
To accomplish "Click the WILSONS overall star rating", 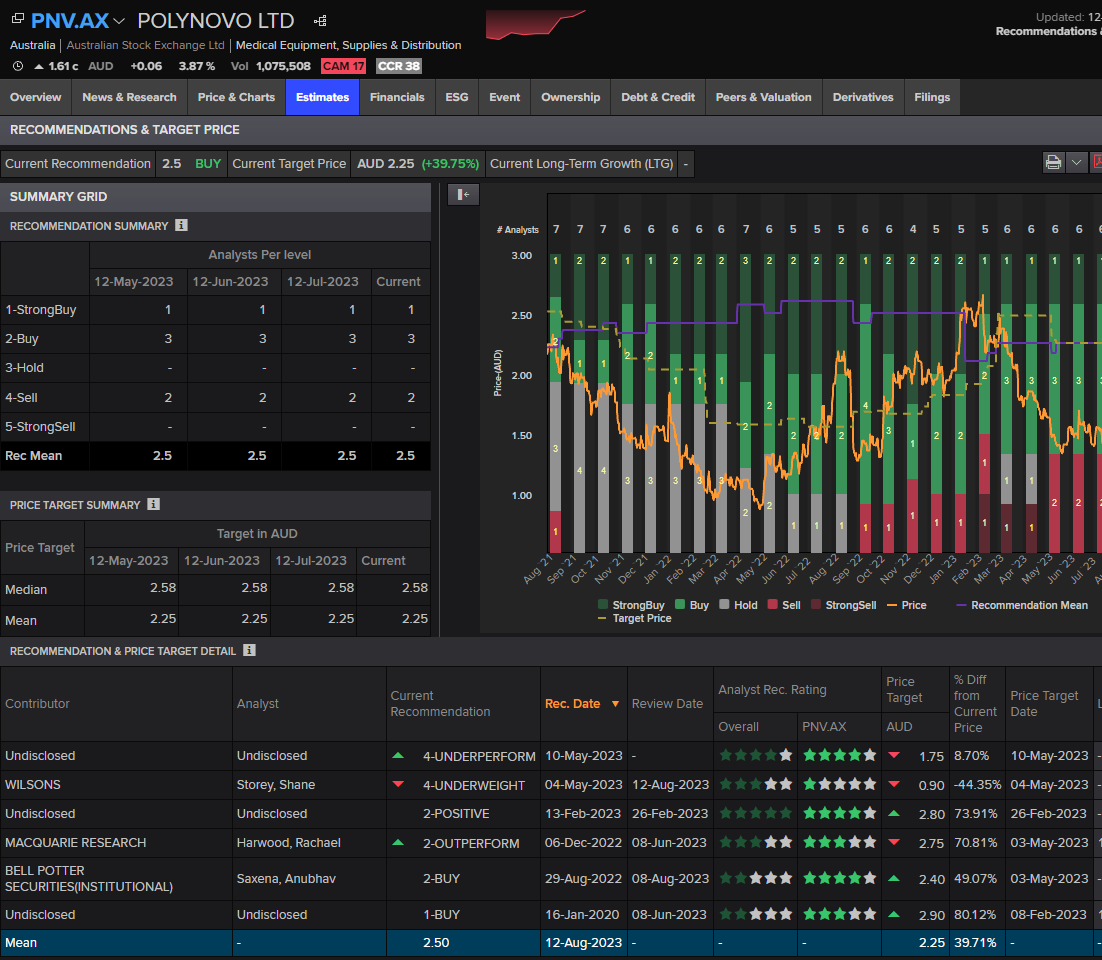I will pyautogui.click(x=756, y=784).
